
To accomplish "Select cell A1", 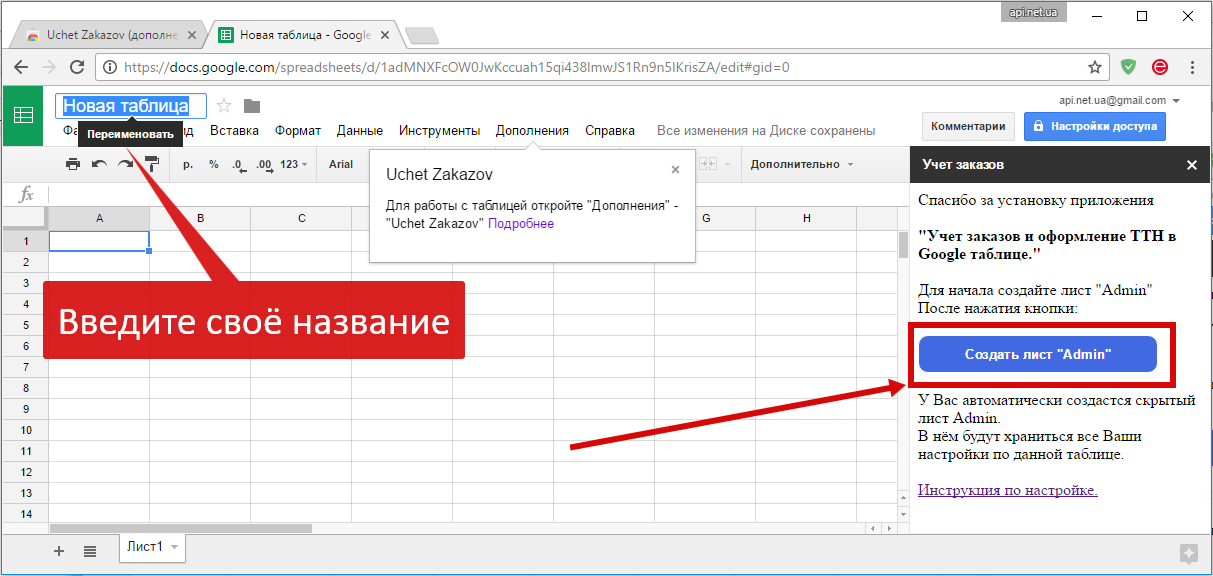I will (x=99, y=241).
